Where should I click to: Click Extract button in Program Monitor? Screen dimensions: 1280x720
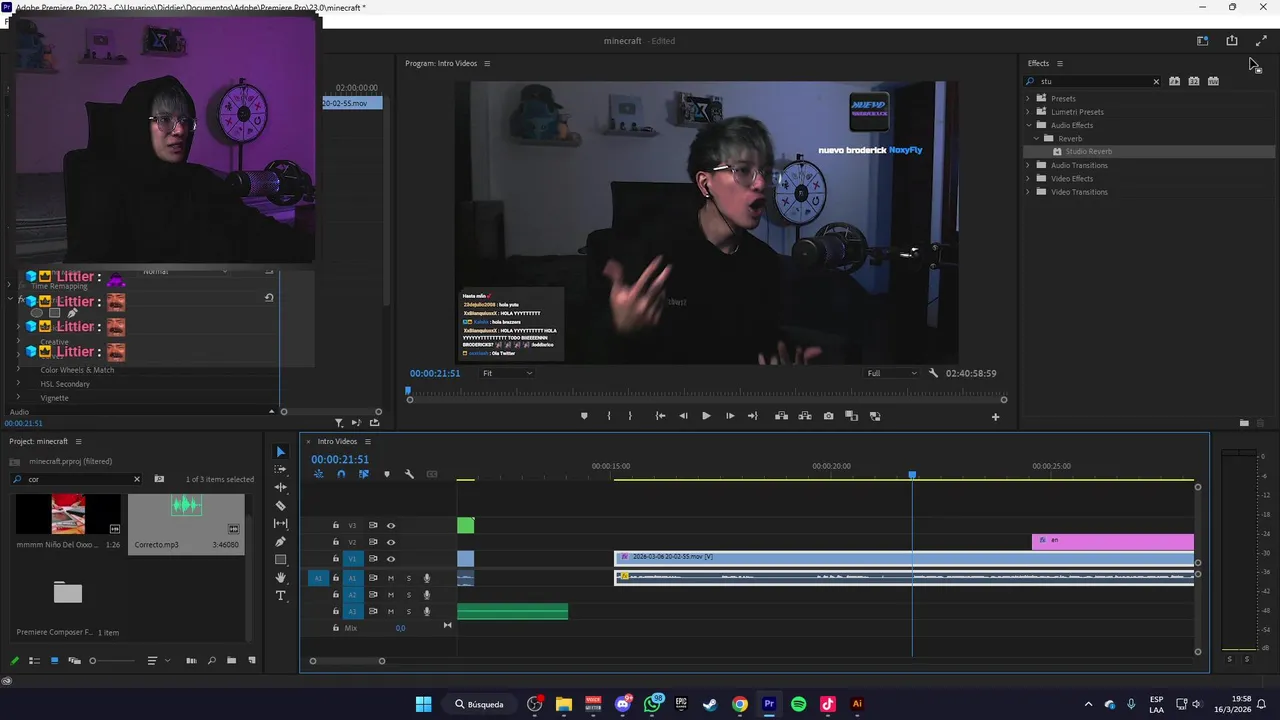tap(804, 416)
